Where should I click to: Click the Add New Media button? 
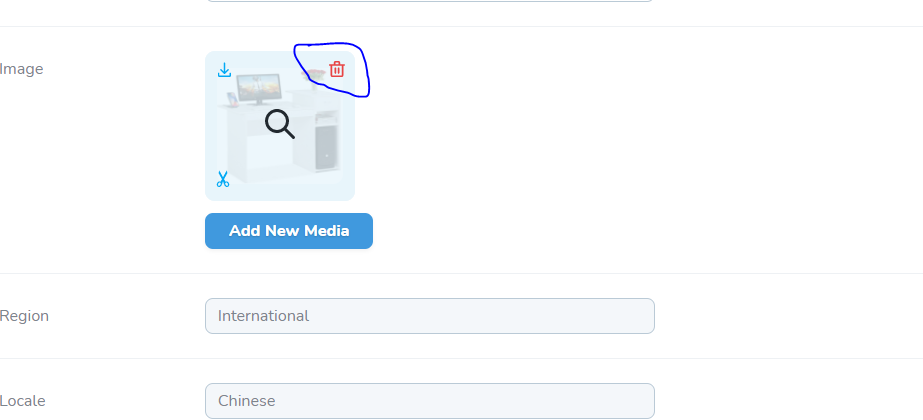point(289,231)
